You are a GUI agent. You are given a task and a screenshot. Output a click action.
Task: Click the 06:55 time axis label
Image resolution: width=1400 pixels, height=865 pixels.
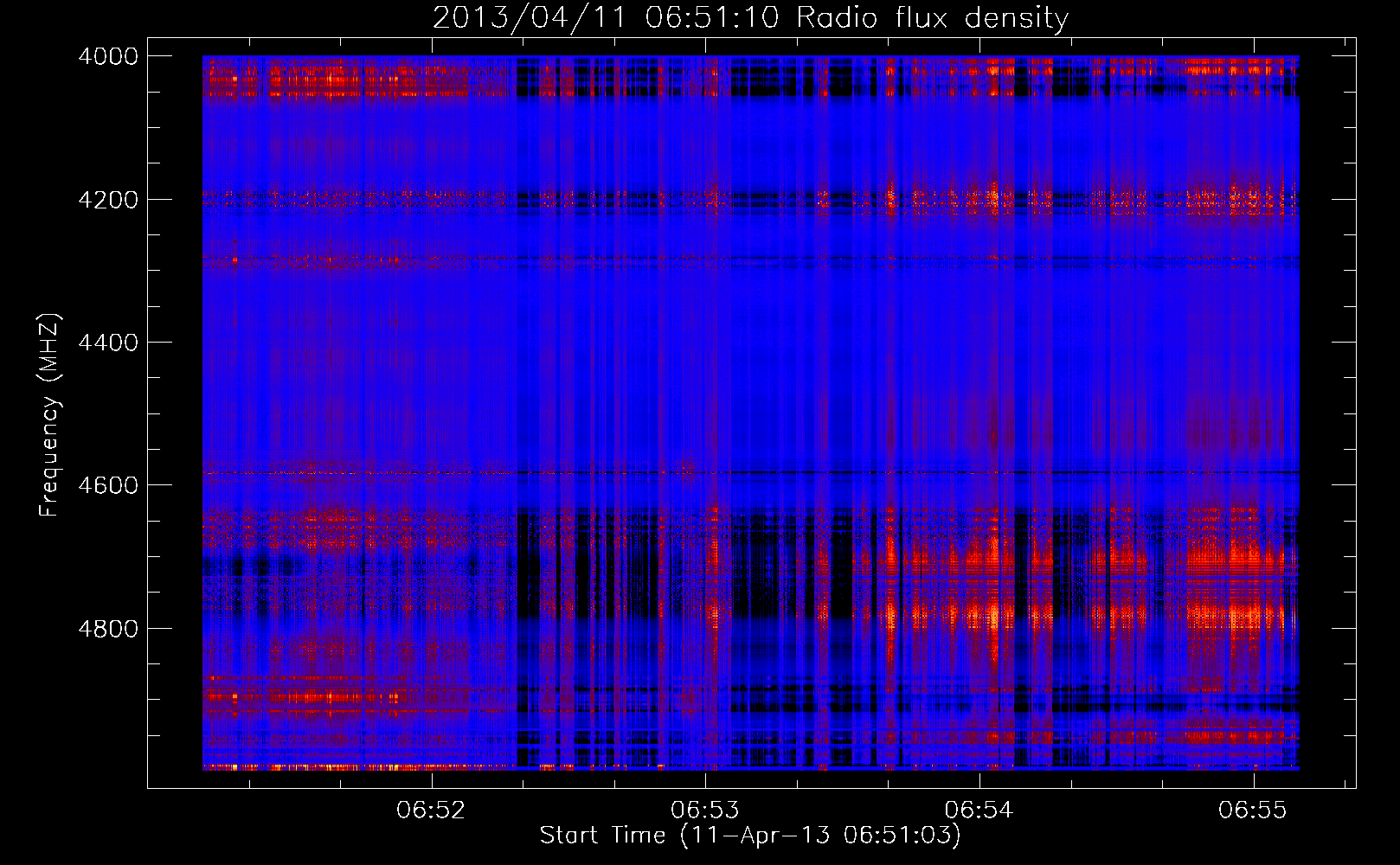pos(1253,810)
